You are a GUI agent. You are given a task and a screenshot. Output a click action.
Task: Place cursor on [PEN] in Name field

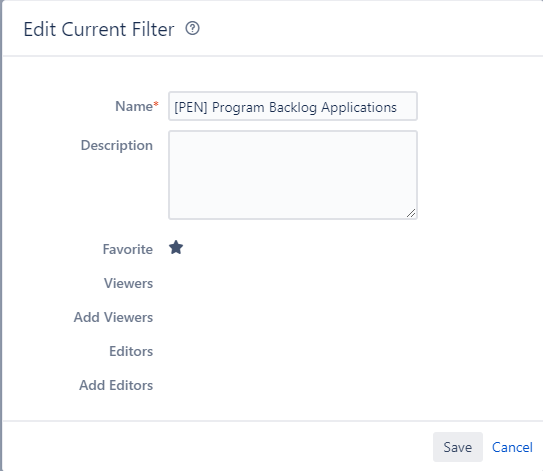(x=191, y=107)
